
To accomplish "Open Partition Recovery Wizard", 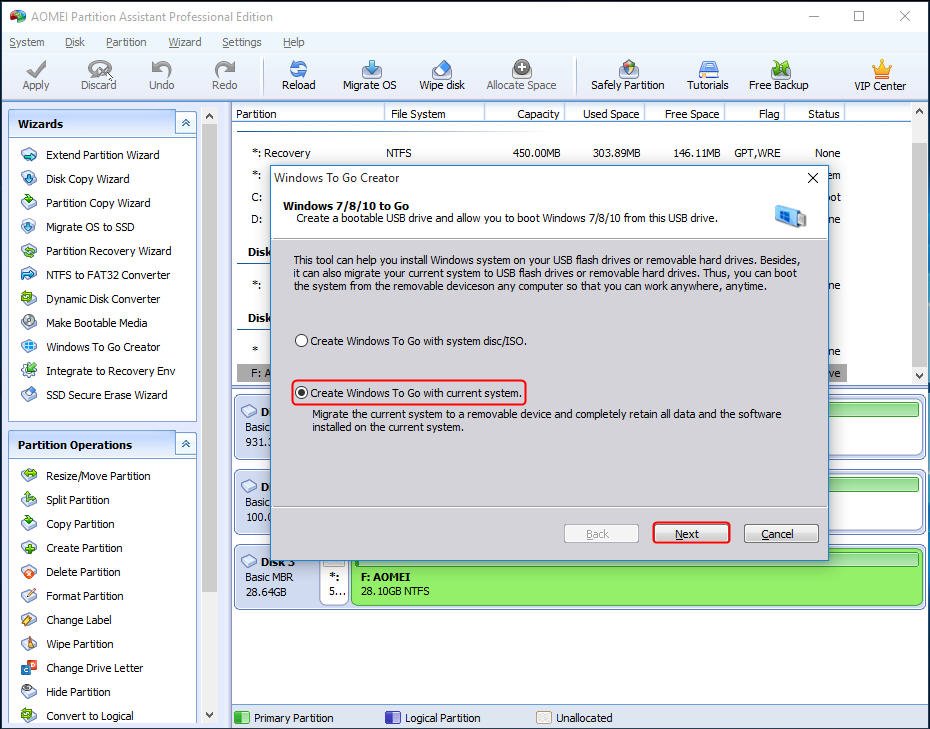I will coord(109,251).
